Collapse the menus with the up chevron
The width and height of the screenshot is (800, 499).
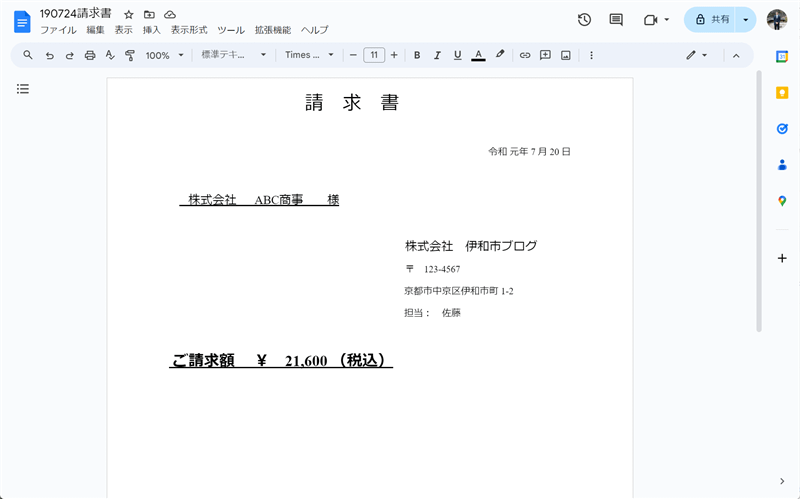(x=736, y=56)
